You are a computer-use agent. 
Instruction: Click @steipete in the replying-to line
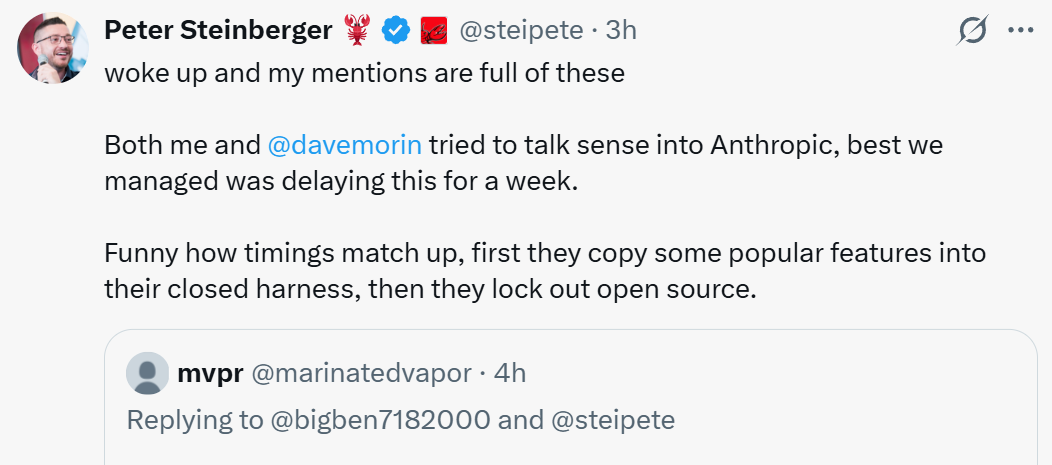613,420
